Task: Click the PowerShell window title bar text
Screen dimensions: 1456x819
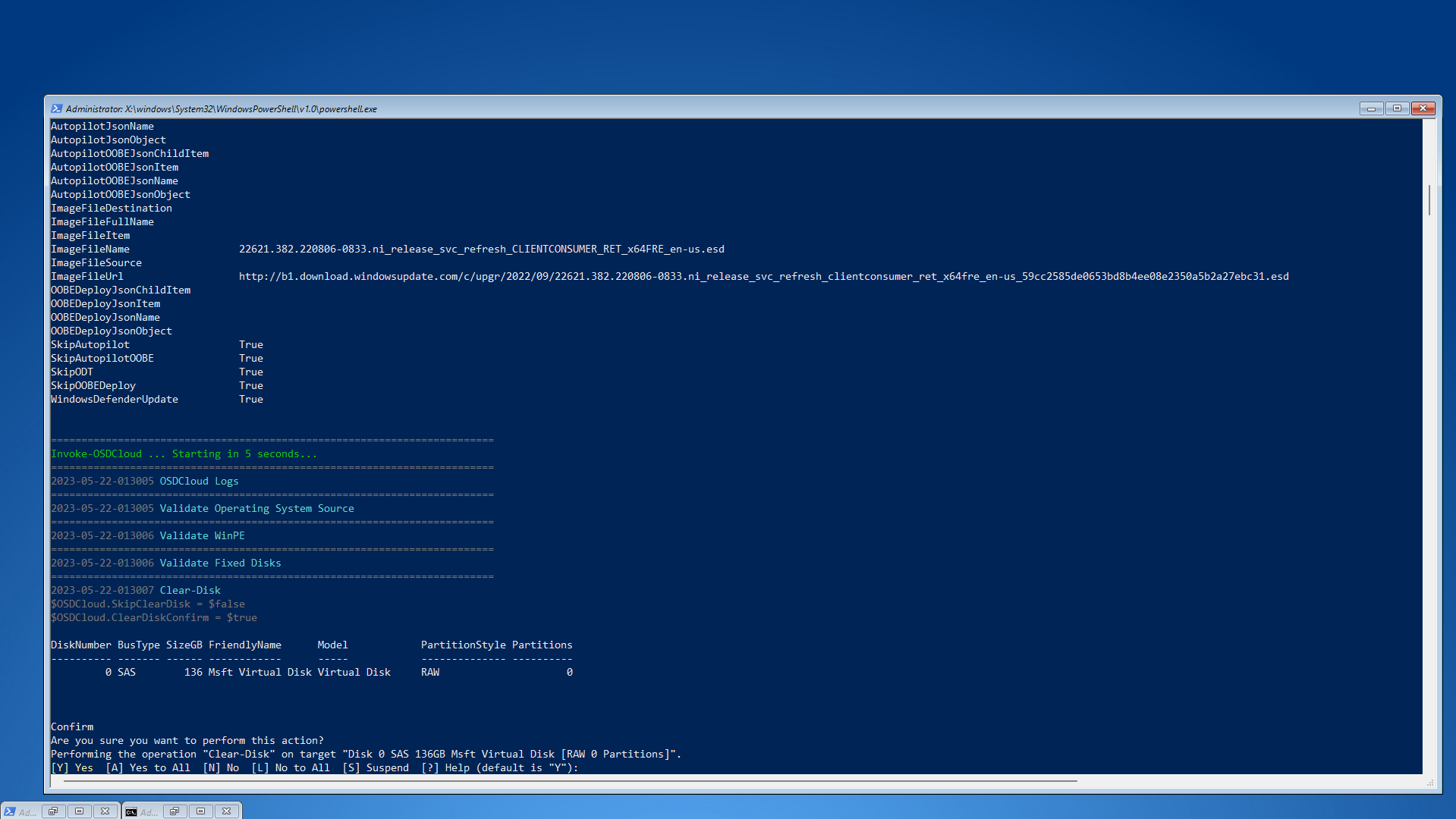Action: point(222,109)
